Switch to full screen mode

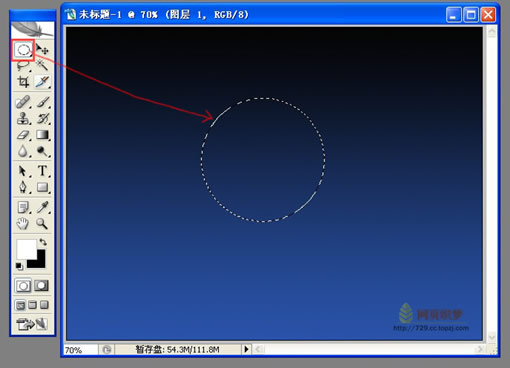pyautogui.click(x=44, y=305)
